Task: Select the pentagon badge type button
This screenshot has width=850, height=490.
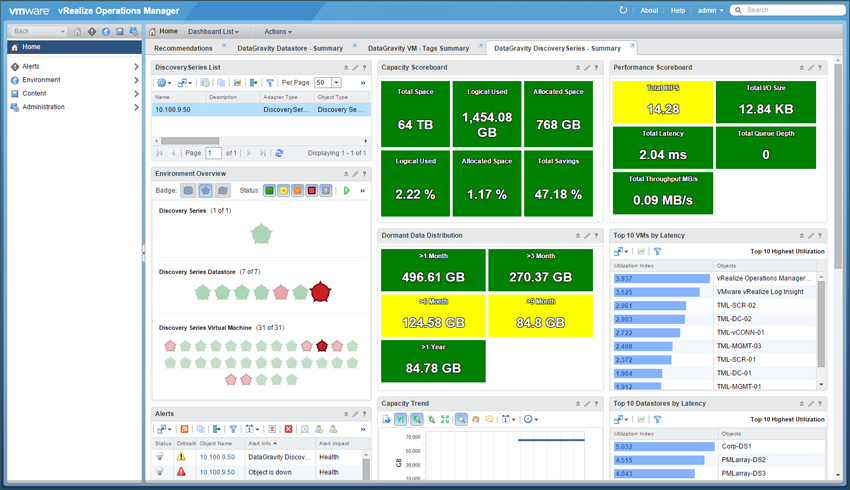Action: coord(205,190)
